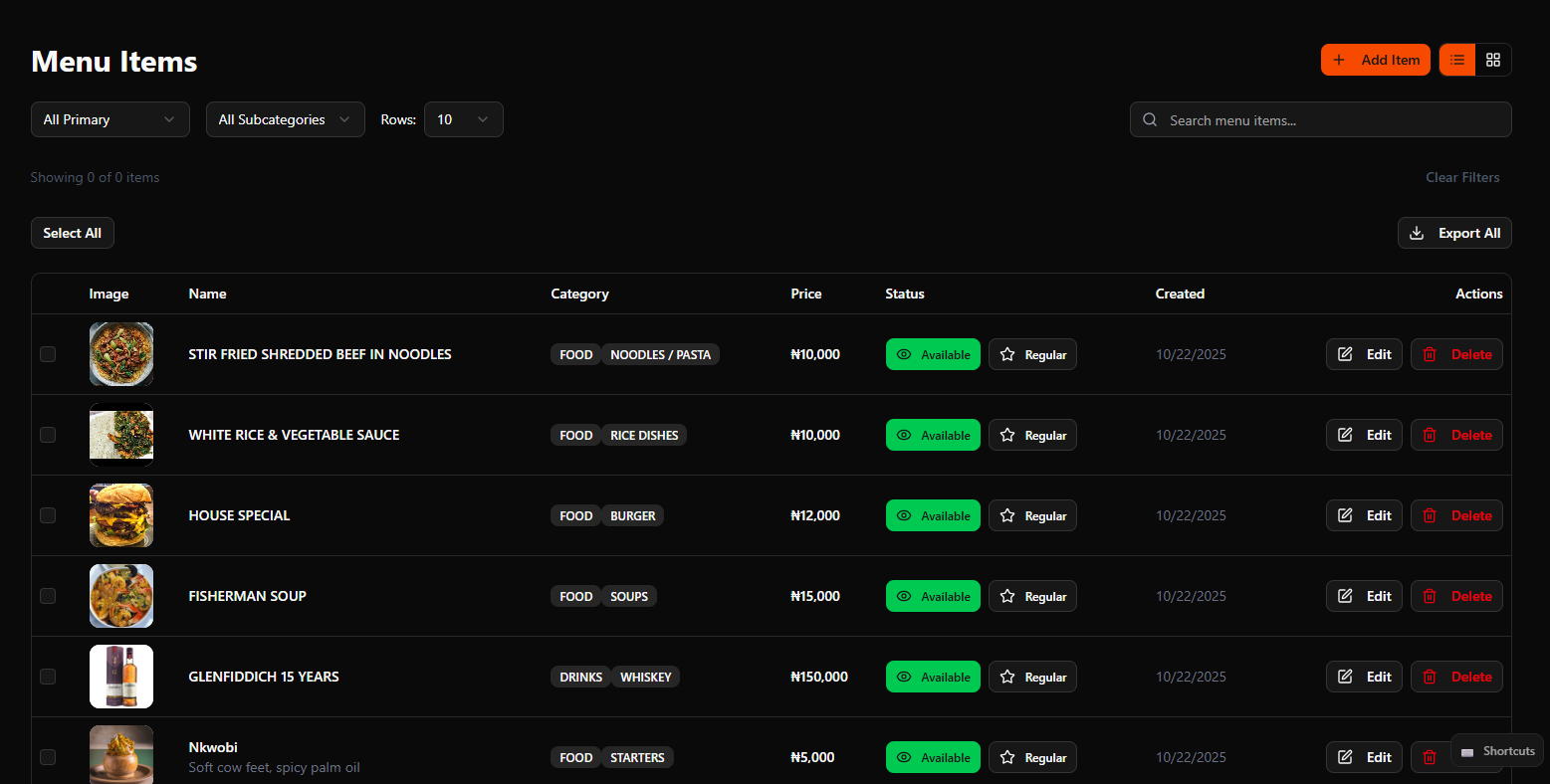1550x784 pixels.
Task: Click the Name column header
Action: click(207, 294)
